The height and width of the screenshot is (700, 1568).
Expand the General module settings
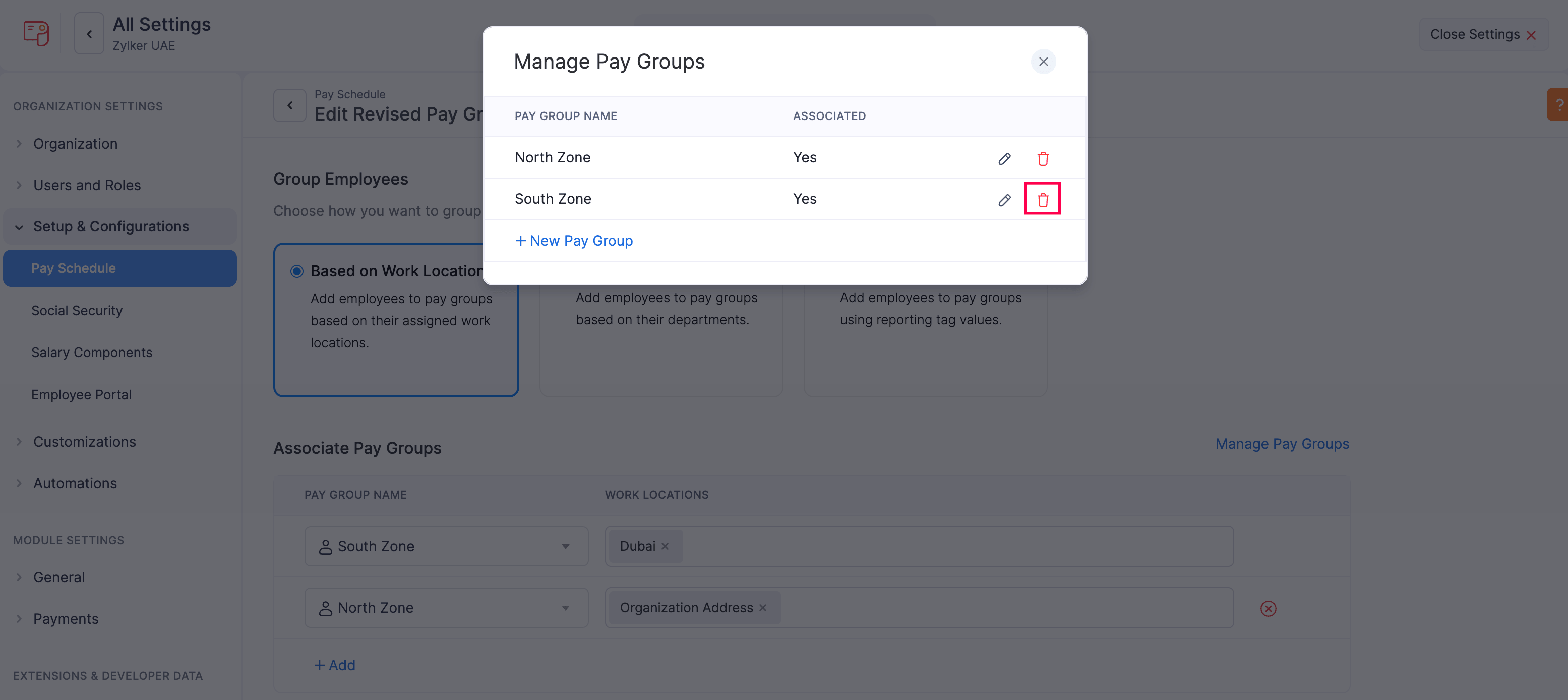59,577
